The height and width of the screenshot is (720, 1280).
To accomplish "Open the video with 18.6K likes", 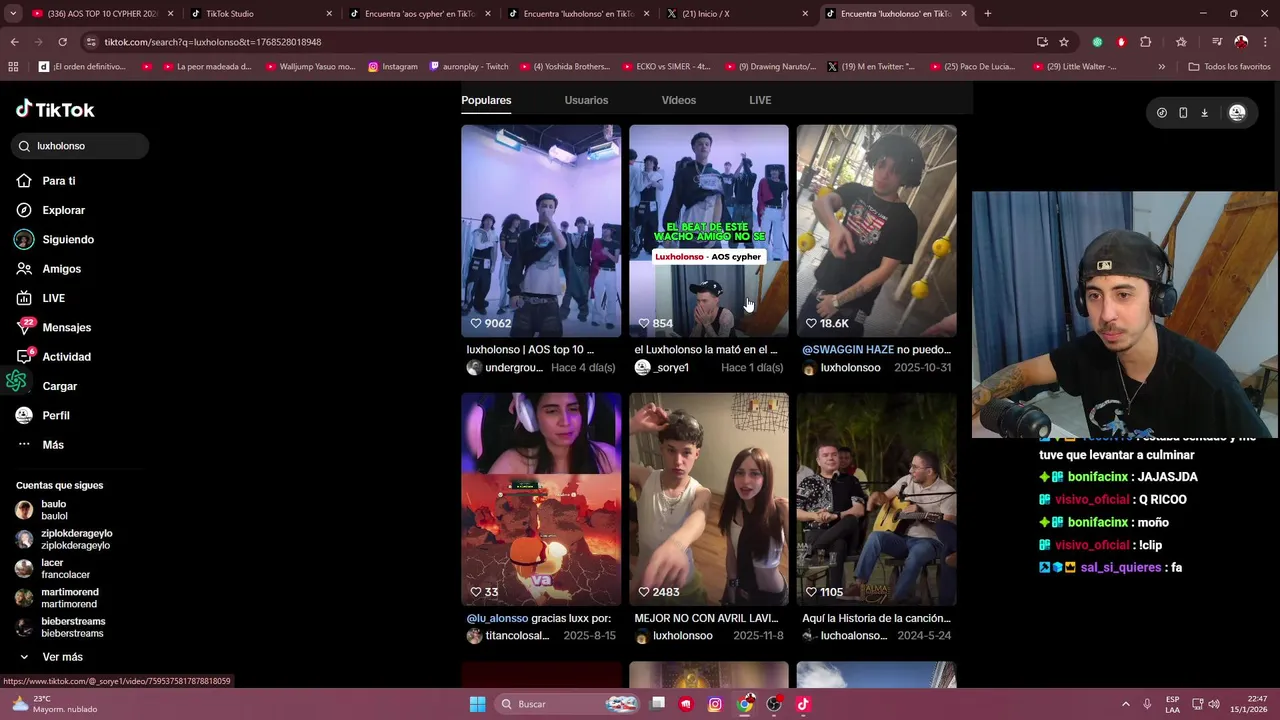I will click(876, 230).
